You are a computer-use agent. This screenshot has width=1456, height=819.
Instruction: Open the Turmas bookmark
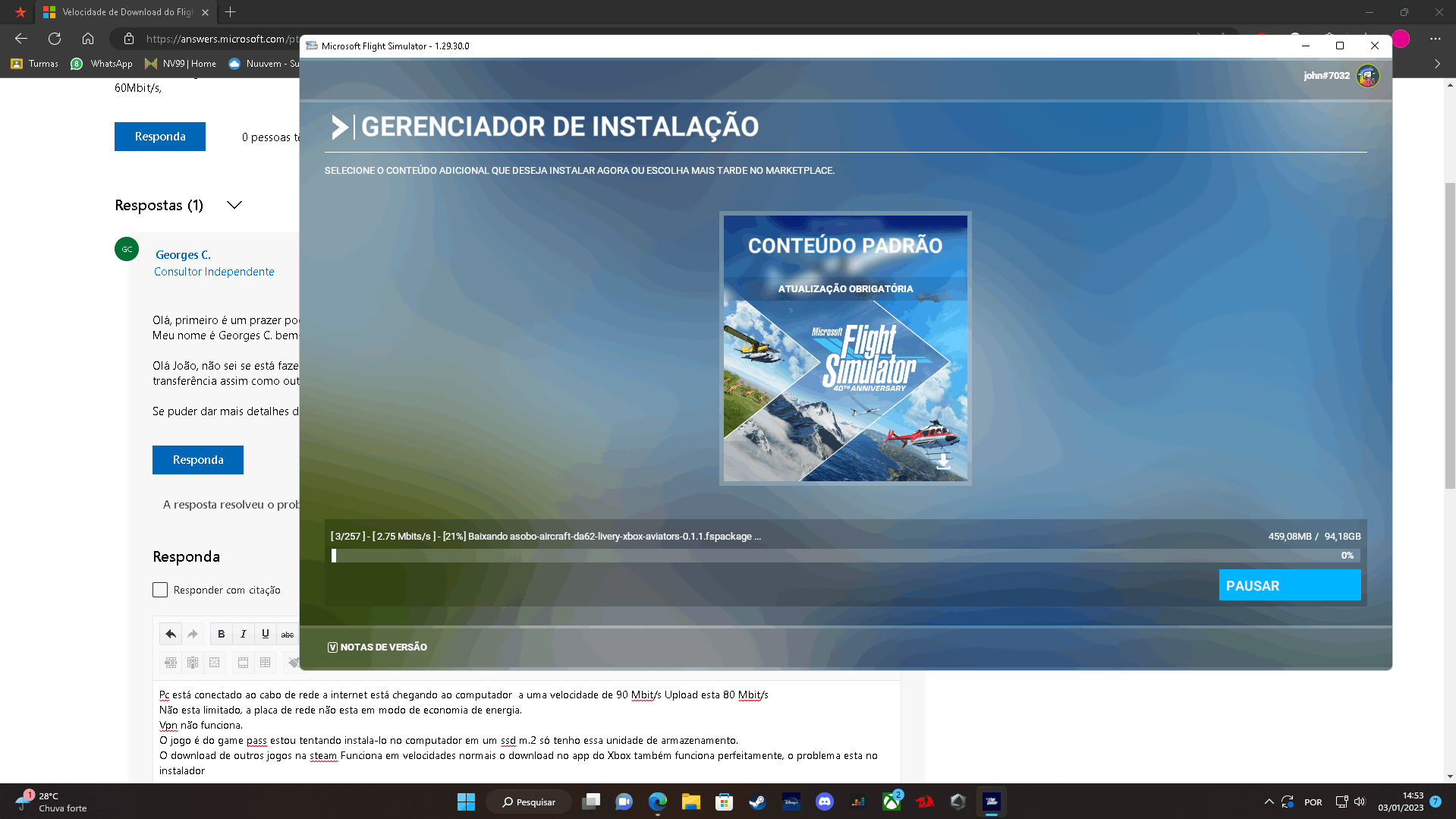pos(35,64)
